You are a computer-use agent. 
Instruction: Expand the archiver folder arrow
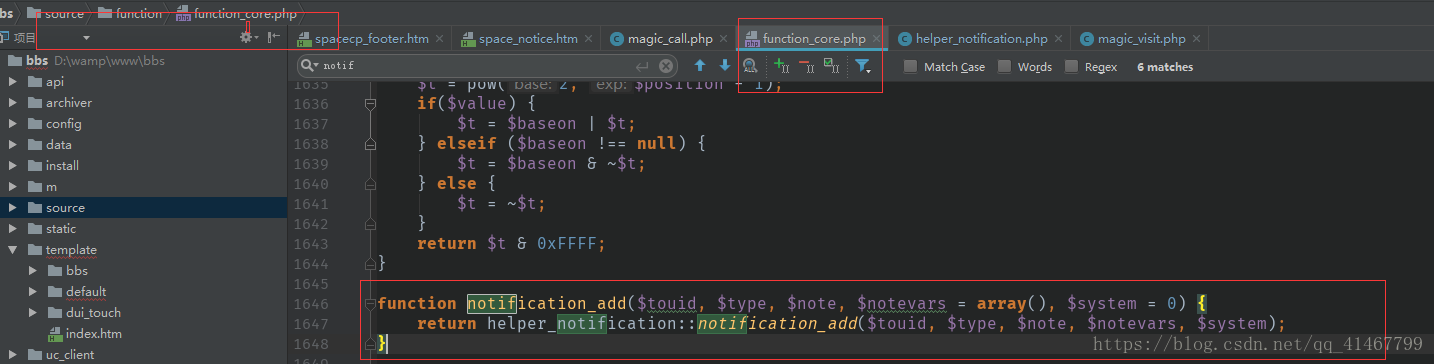pos(13,103)
